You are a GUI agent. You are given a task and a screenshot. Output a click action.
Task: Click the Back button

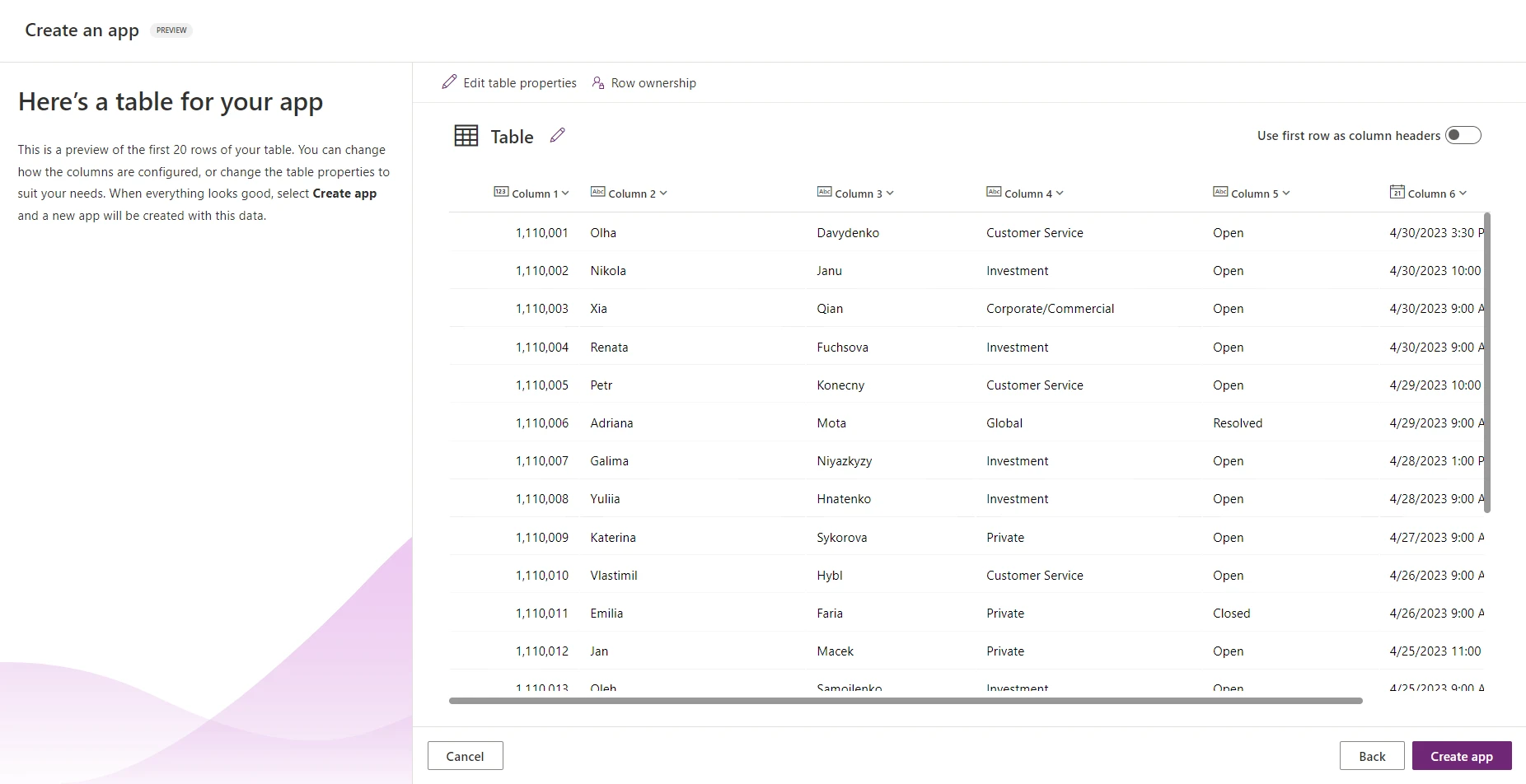[x=1372, y=755]
